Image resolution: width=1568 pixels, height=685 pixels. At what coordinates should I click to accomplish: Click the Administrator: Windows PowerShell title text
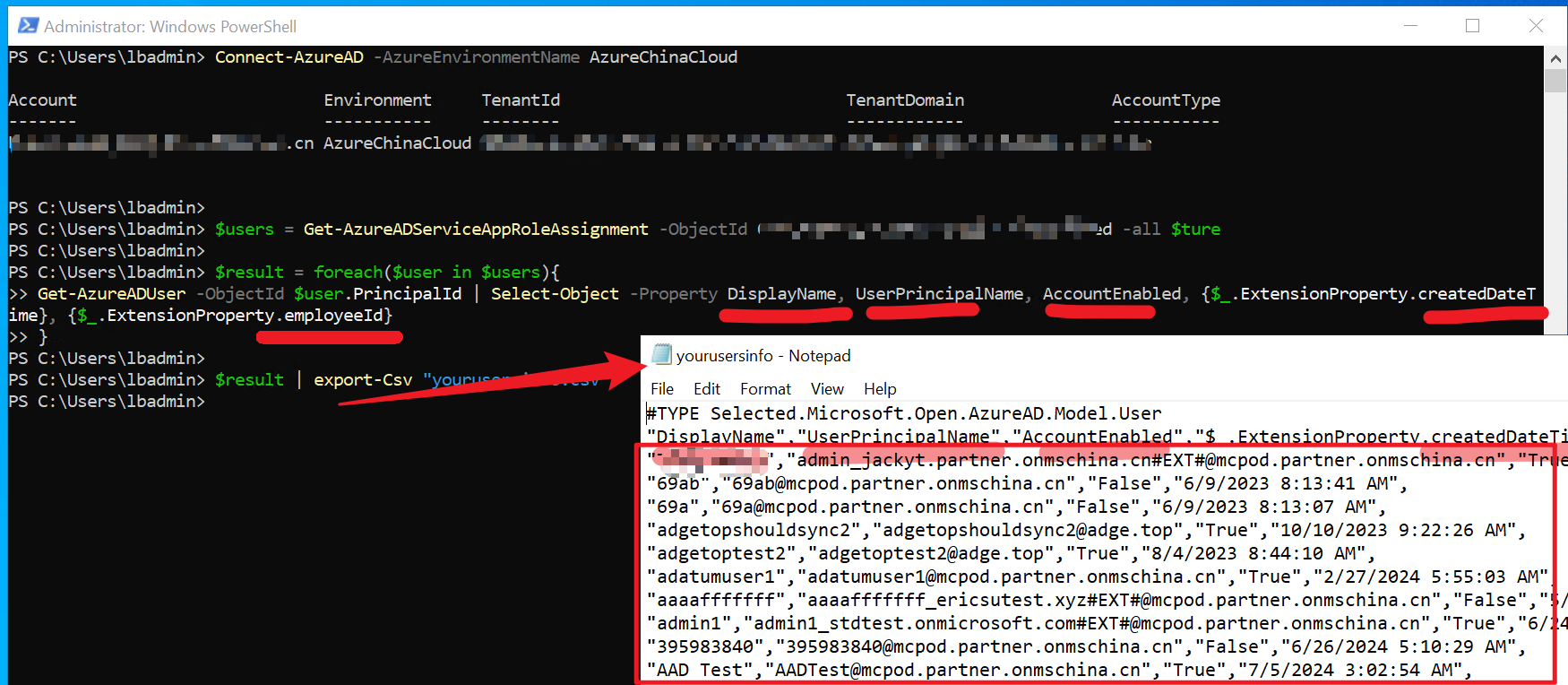[x=170, y=27]
